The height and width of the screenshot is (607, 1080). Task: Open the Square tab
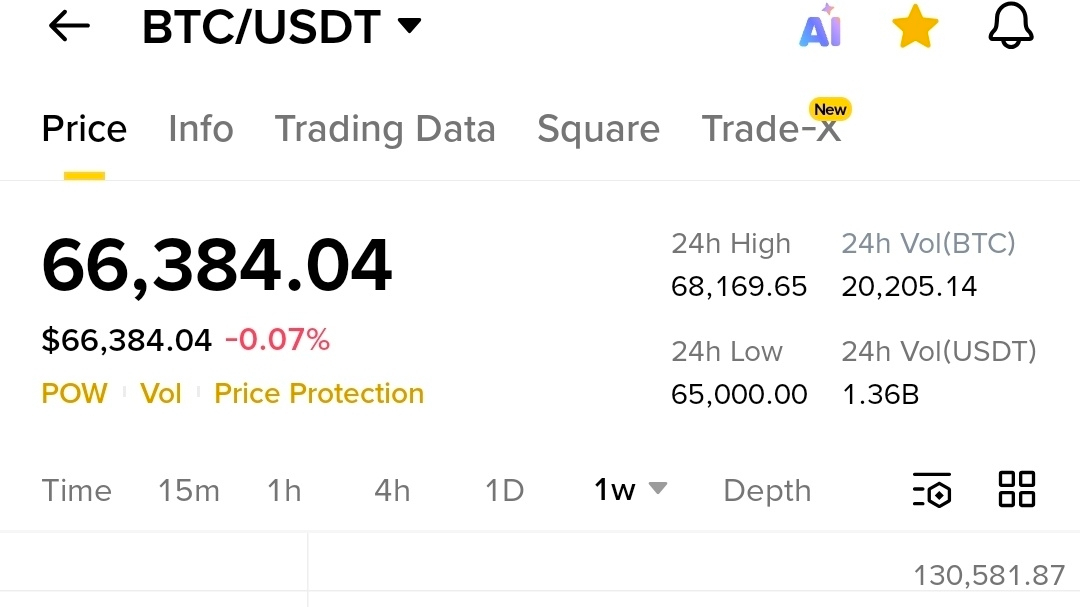coord(599,129)
